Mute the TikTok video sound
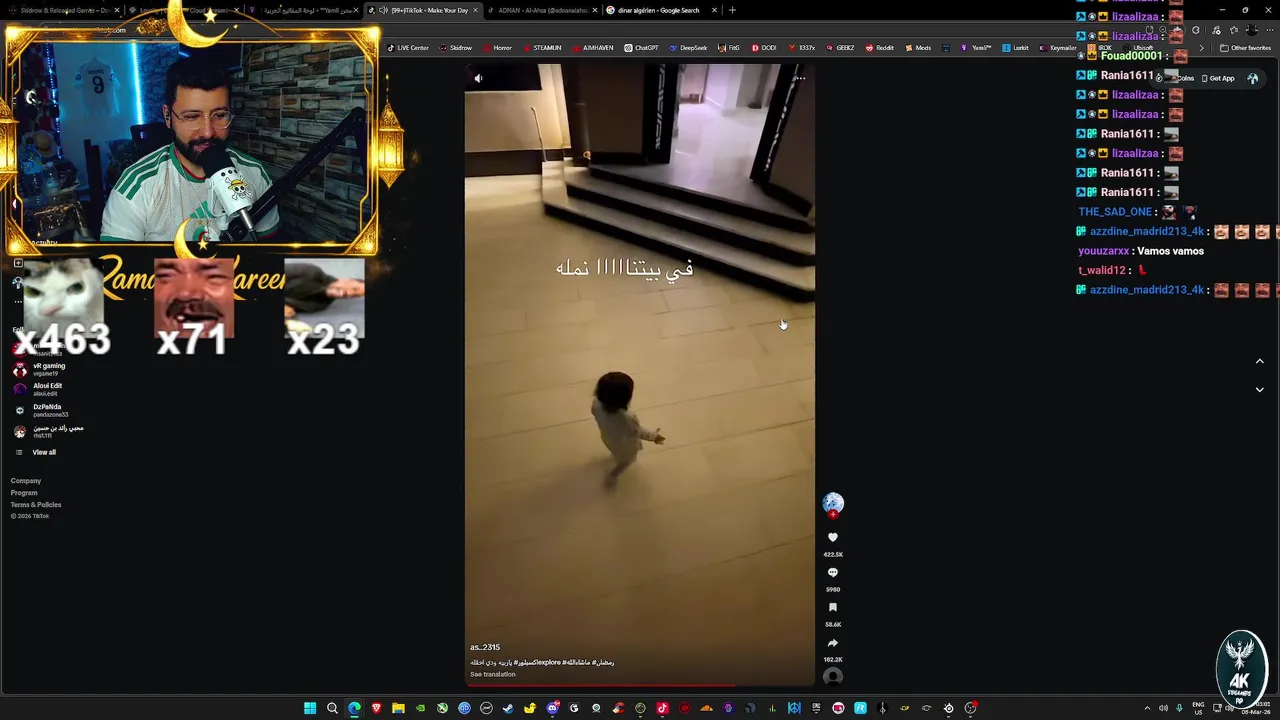This screenshot has width=1280, height=720. coord(478,78)
